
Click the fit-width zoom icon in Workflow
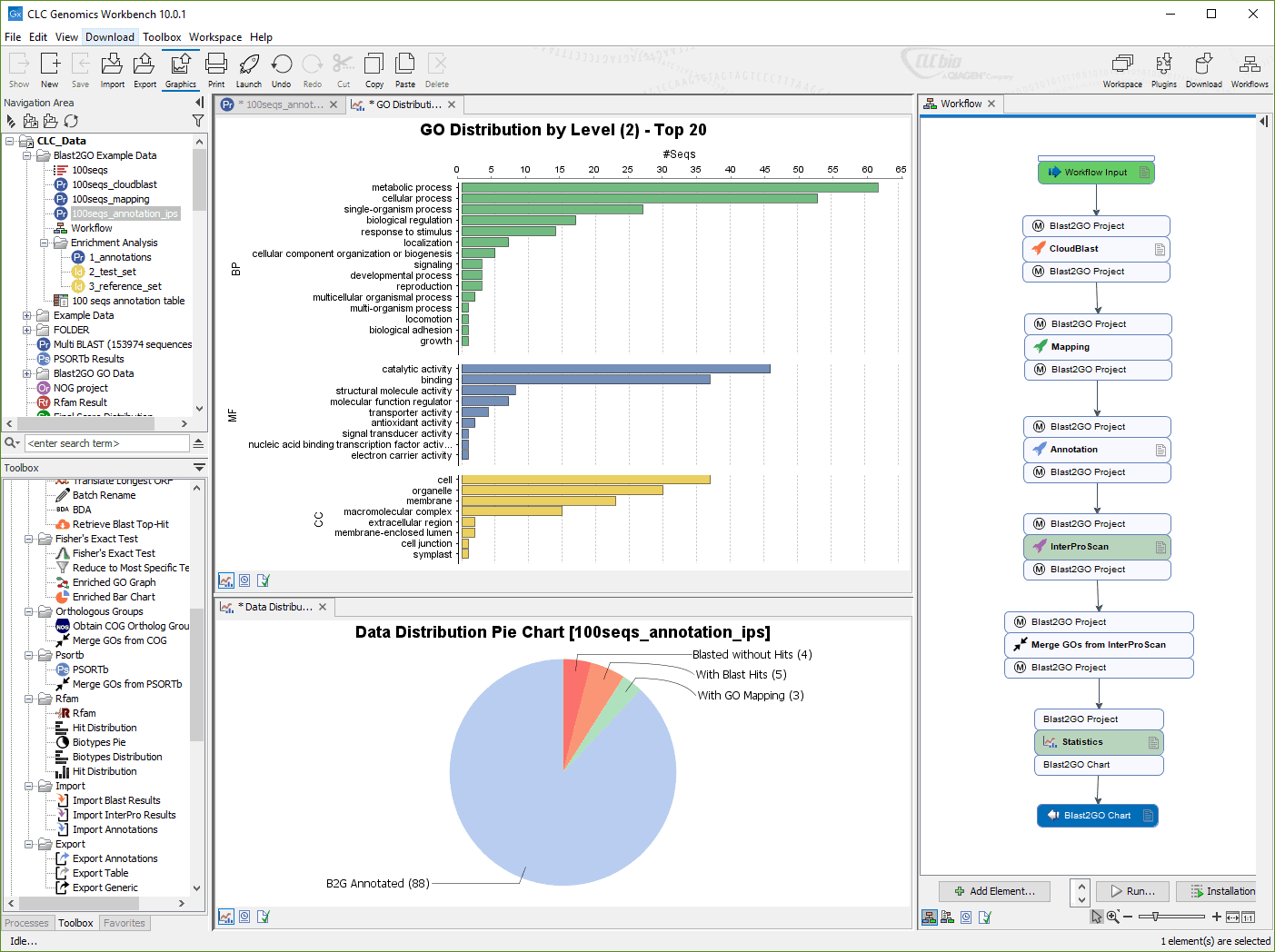pyautogui.click(x=1233, y=917)
